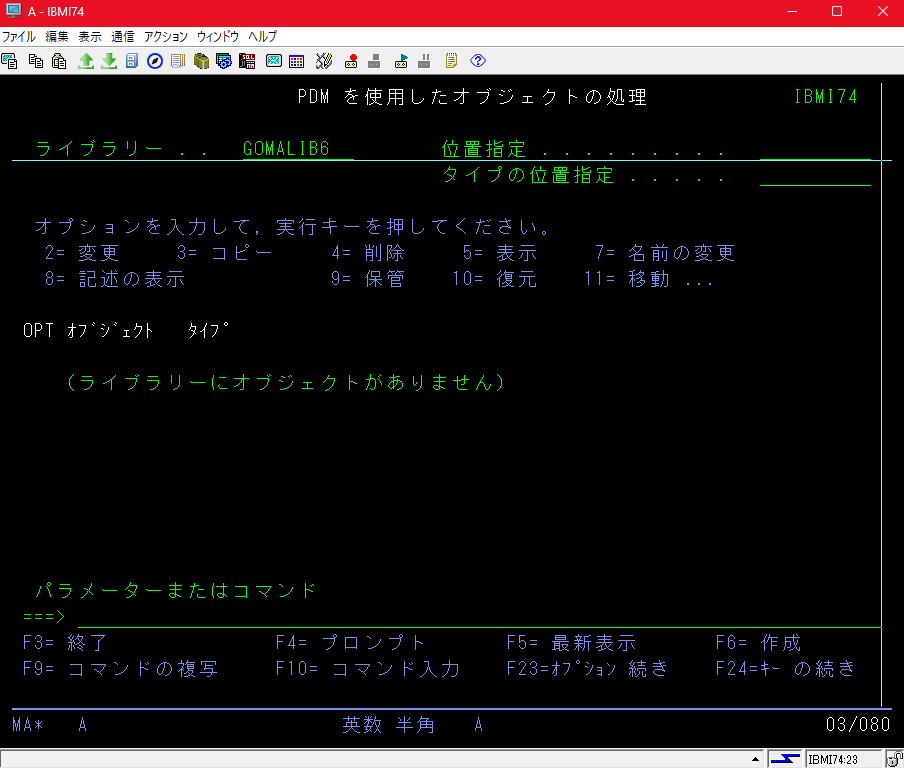Open the アクション menu

click(165, 36)
